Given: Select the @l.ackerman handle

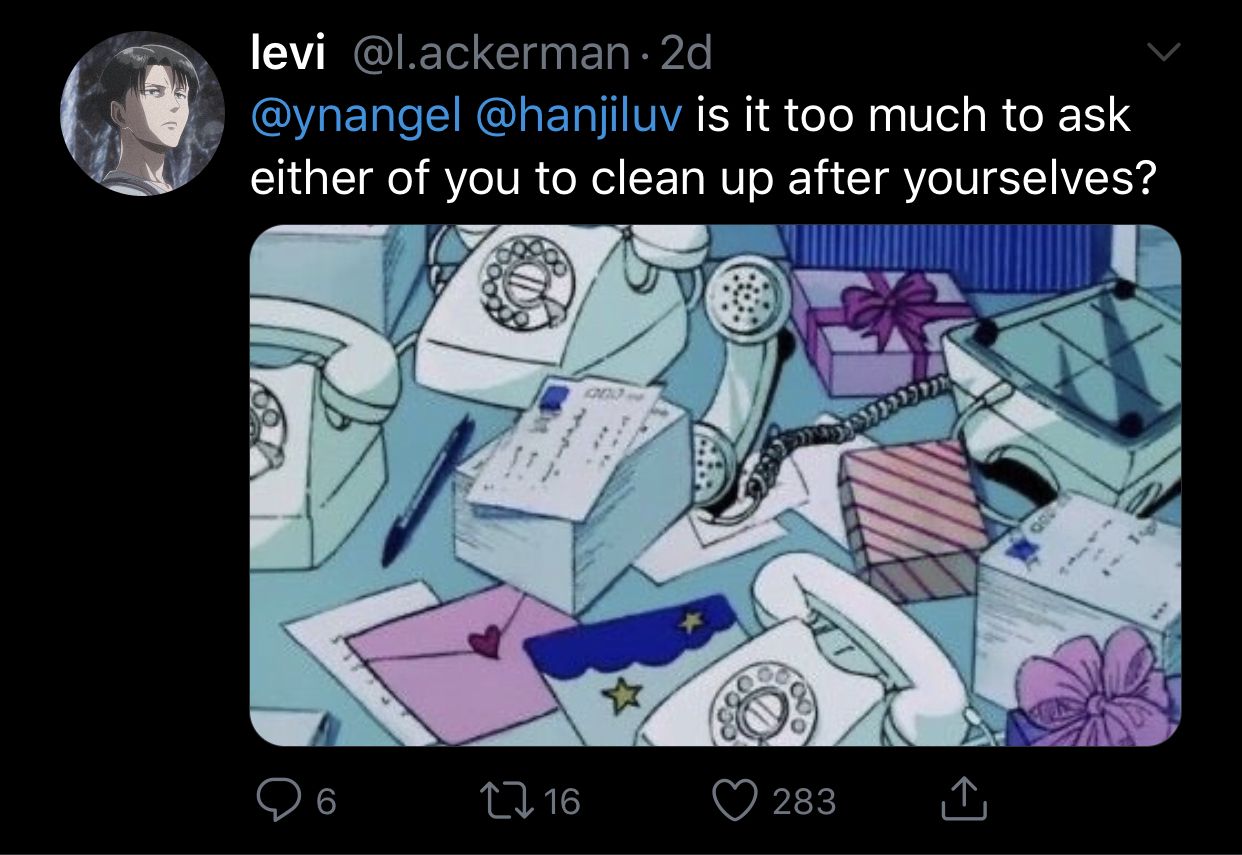Looking at the screenshot, I should click(487, 54).
